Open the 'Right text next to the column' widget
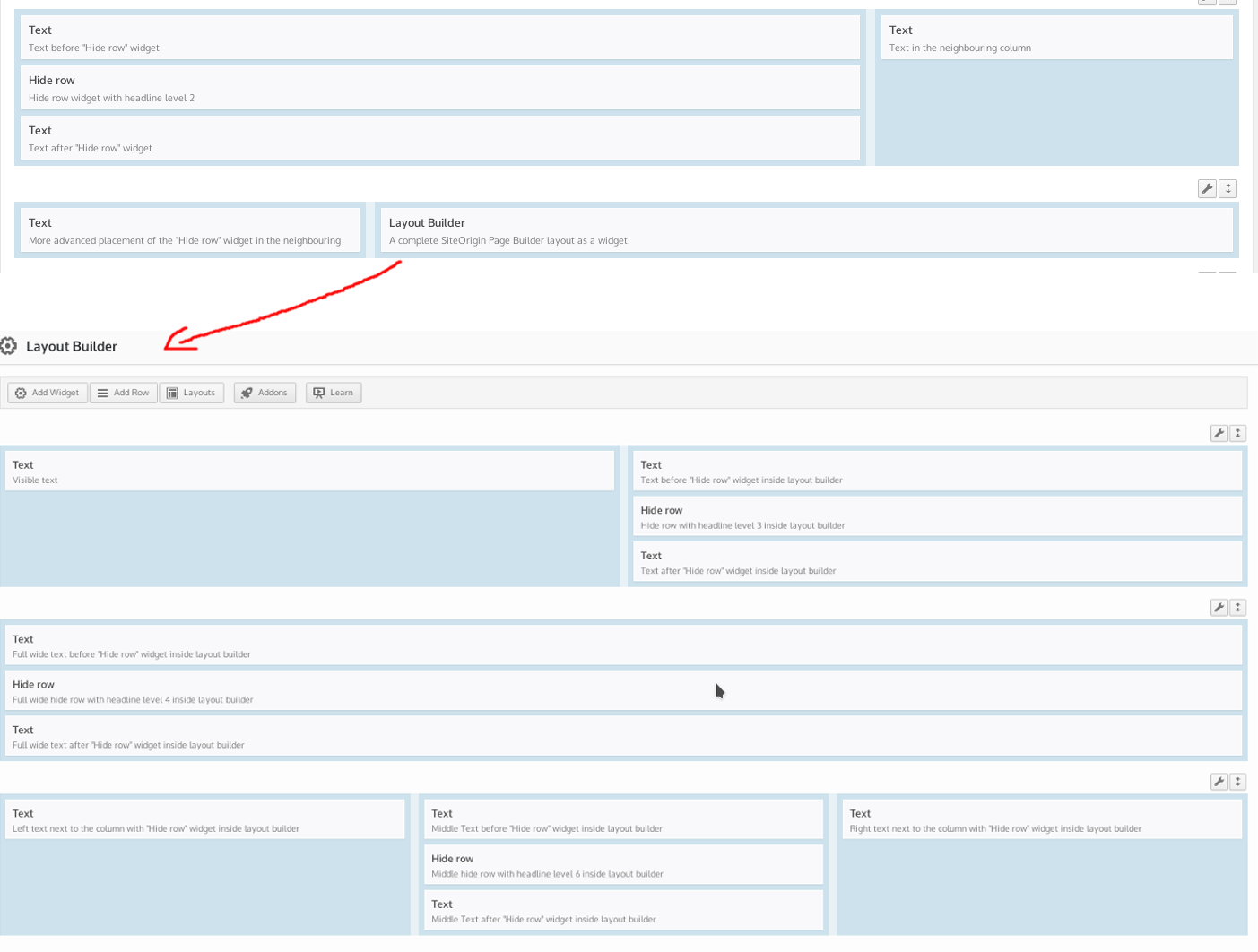1258x952 pixels. click(x=1042, y=819)
